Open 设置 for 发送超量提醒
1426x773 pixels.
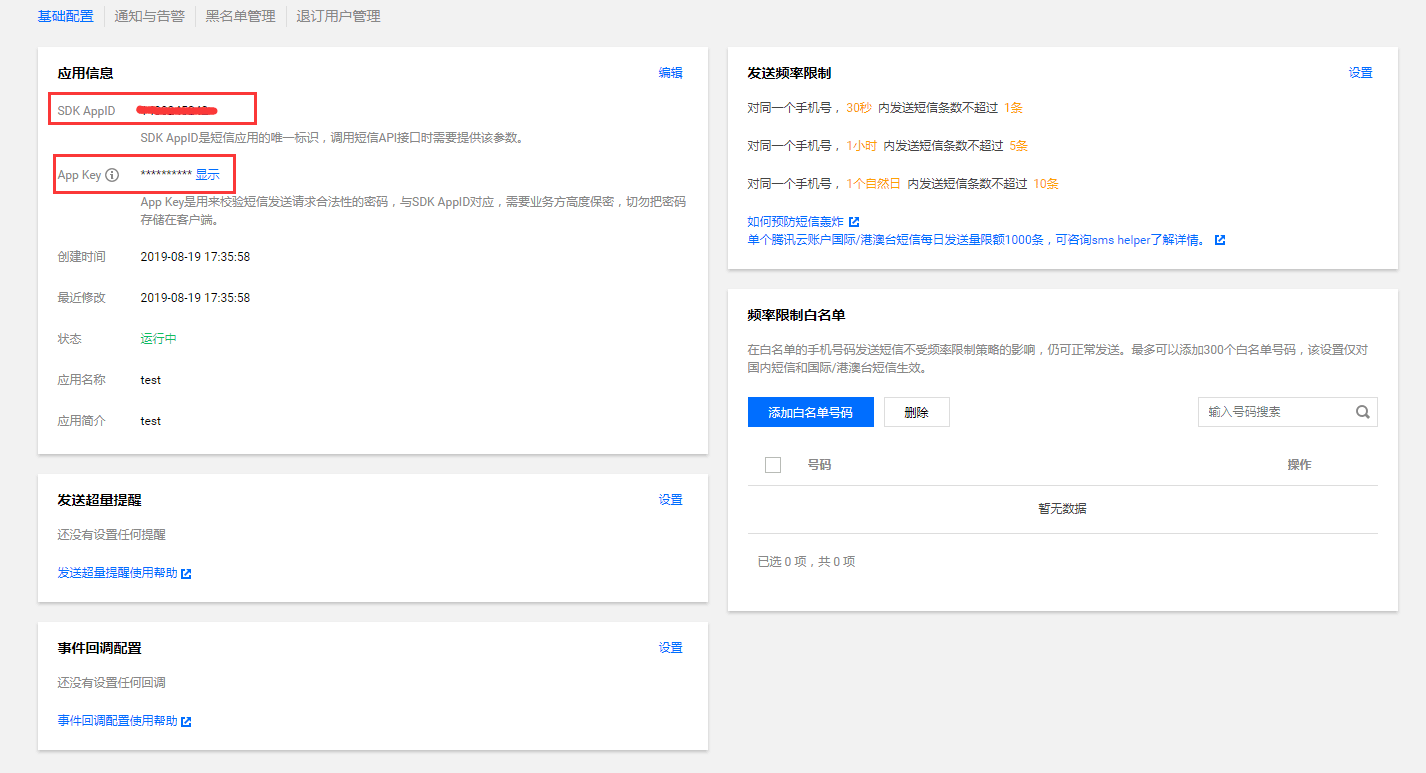[670, 500]
